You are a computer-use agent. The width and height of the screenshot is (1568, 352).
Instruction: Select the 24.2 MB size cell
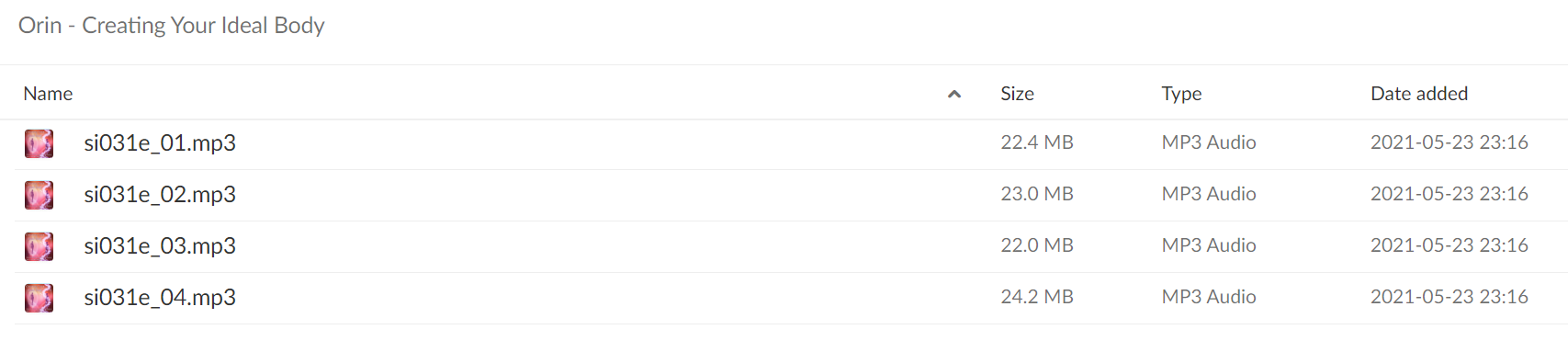1037,297
